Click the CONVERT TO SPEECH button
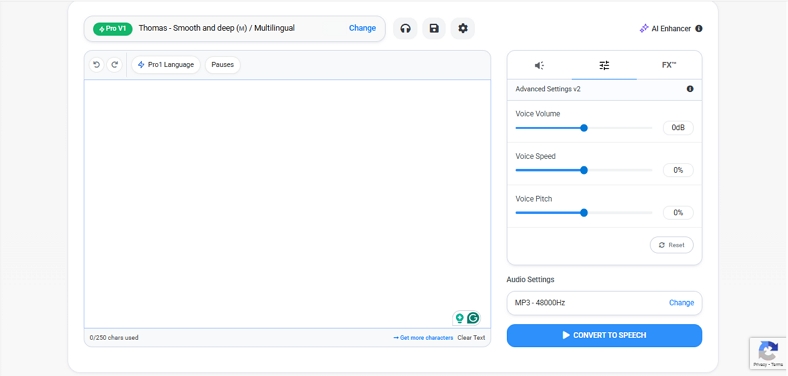The height and width of the screenshot is (376, 788). click(x=604, y=335)
